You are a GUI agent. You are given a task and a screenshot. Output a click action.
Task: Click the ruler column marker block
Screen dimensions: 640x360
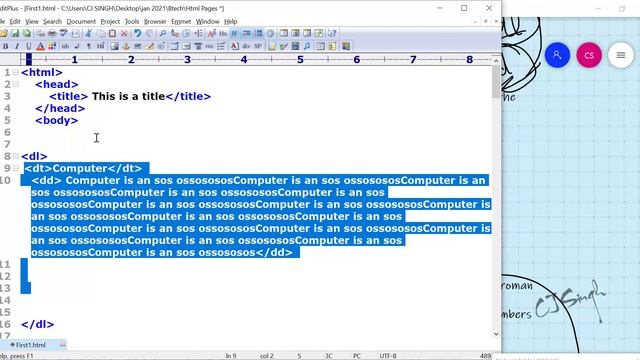29,60
